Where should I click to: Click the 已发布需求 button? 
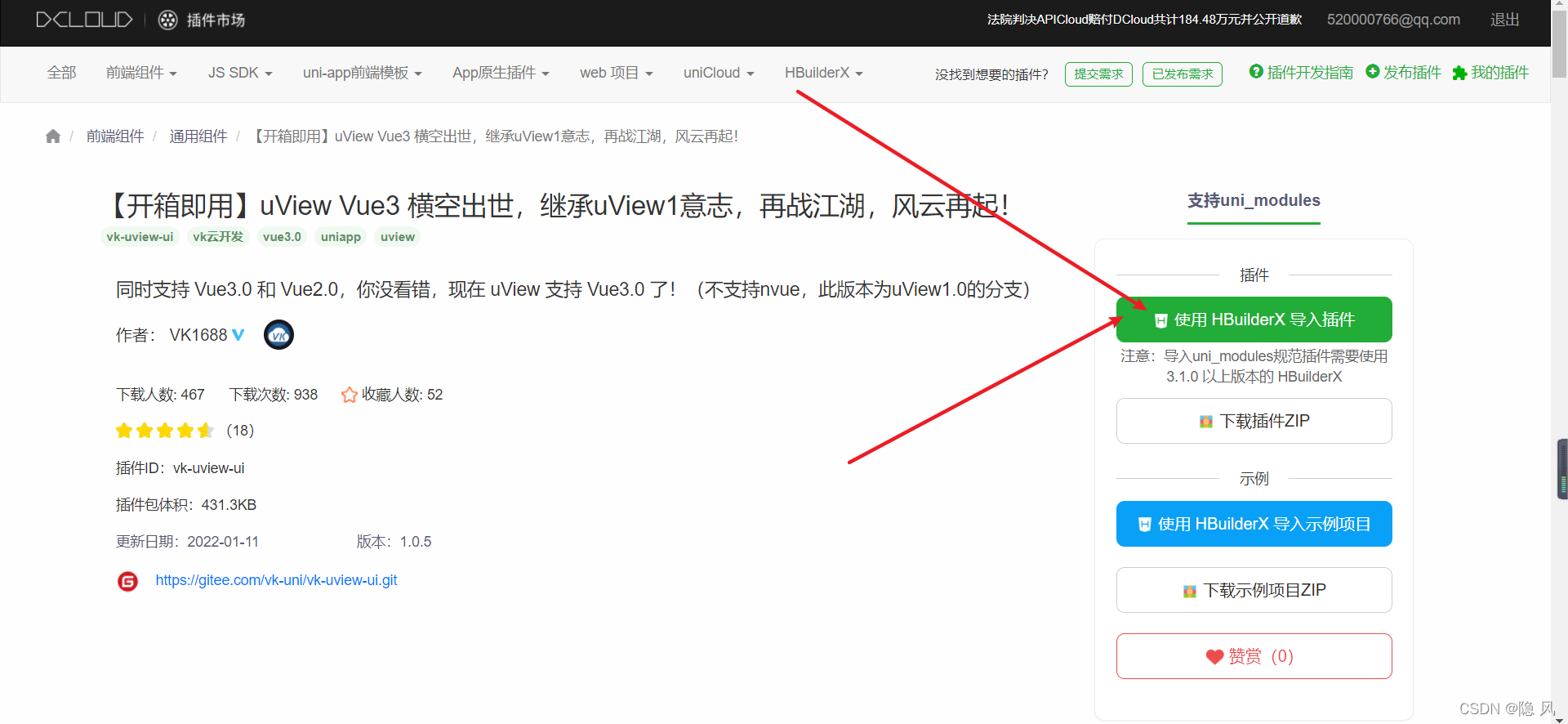click(x=1183, y=74)
